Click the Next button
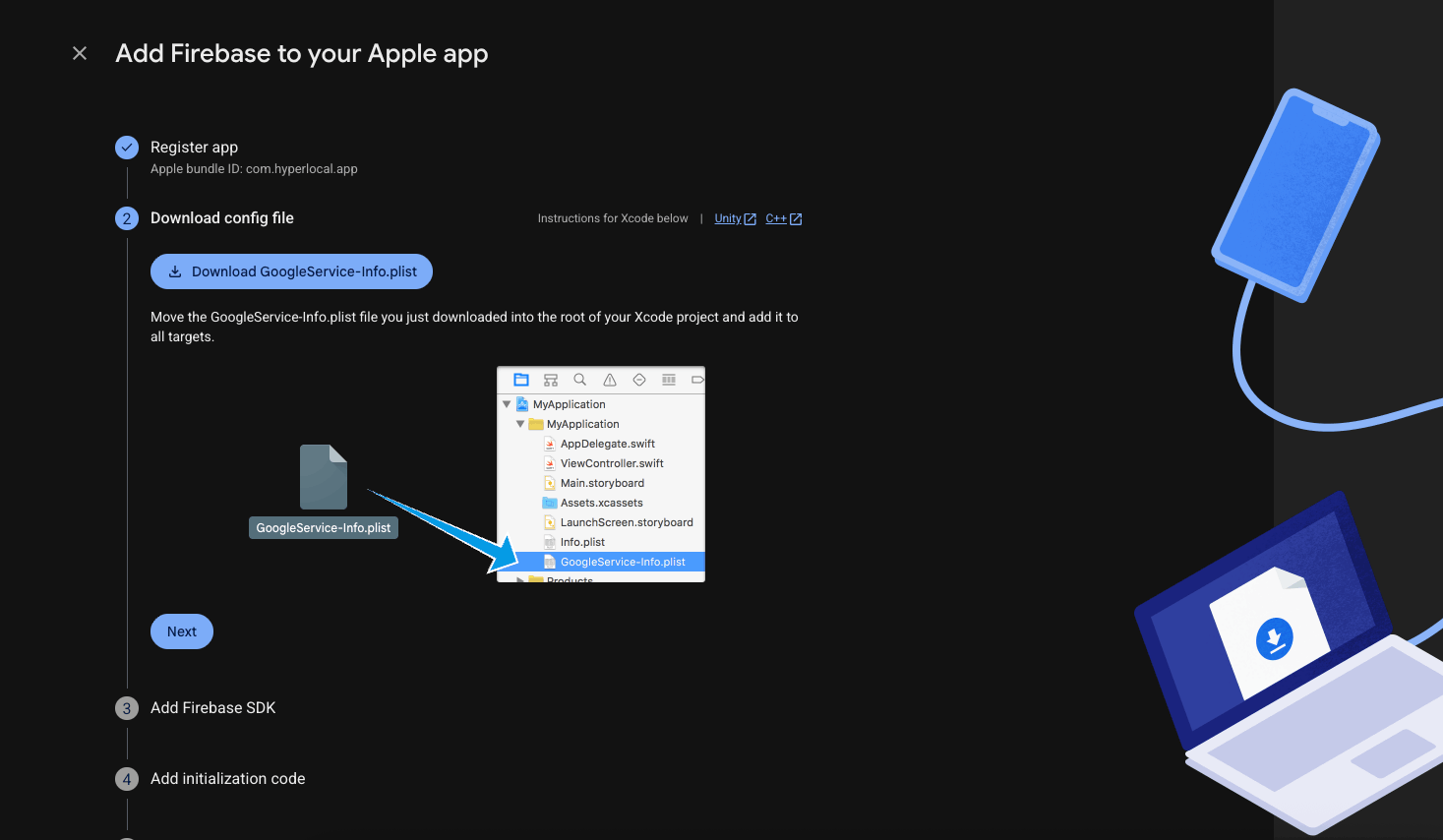This screenshot has height=840, width=1443. 182,631
